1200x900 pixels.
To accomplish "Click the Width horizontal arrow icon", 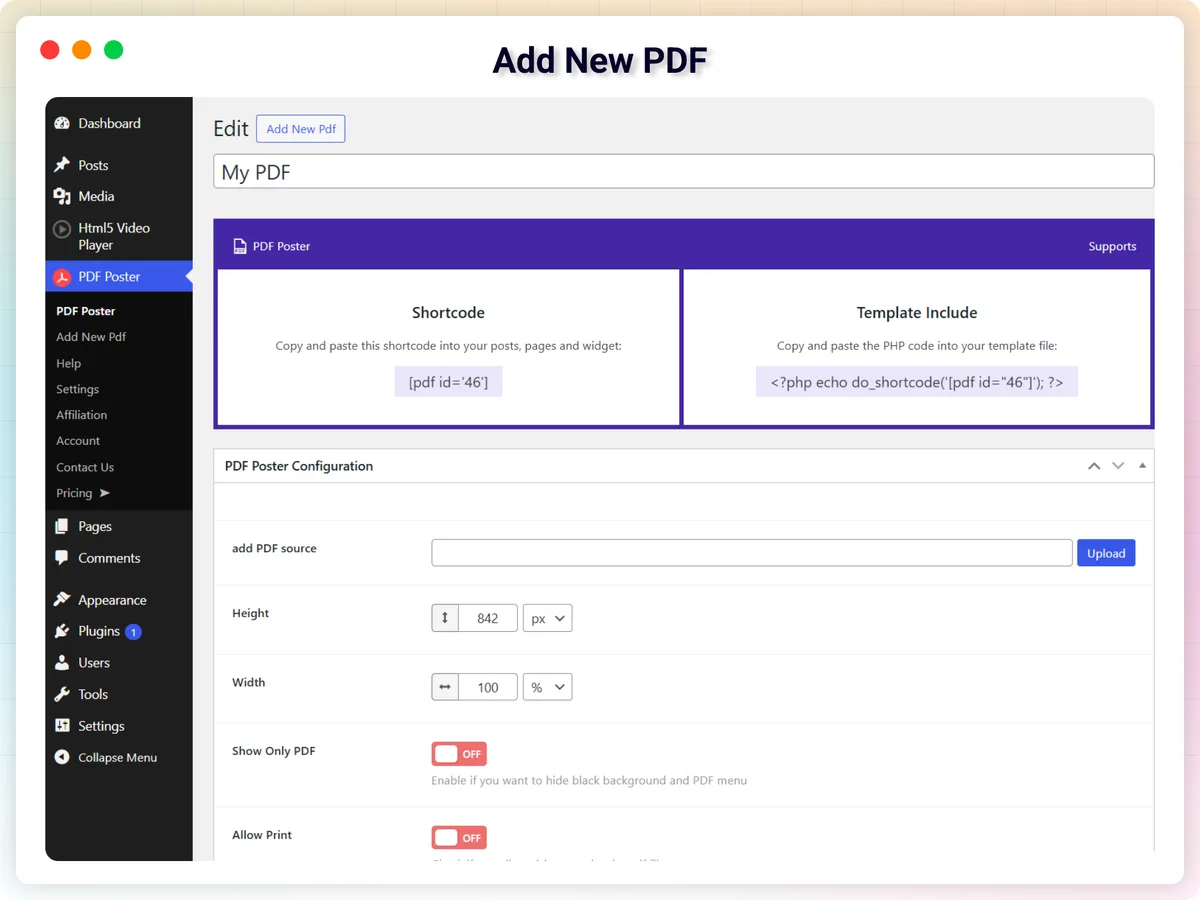I will 445,687.
